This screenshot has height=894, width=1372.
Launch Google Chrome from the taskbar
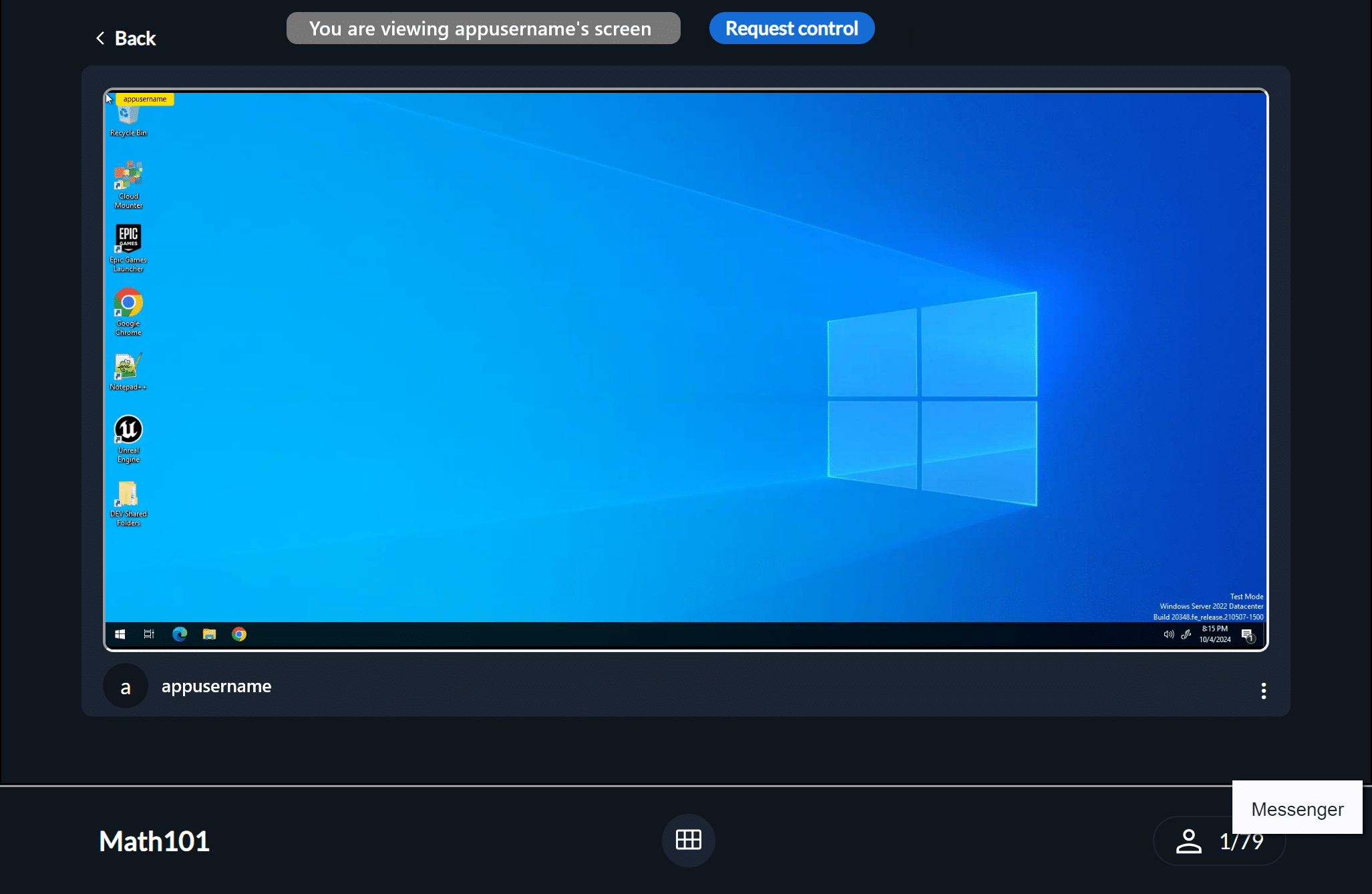(238, 634)
